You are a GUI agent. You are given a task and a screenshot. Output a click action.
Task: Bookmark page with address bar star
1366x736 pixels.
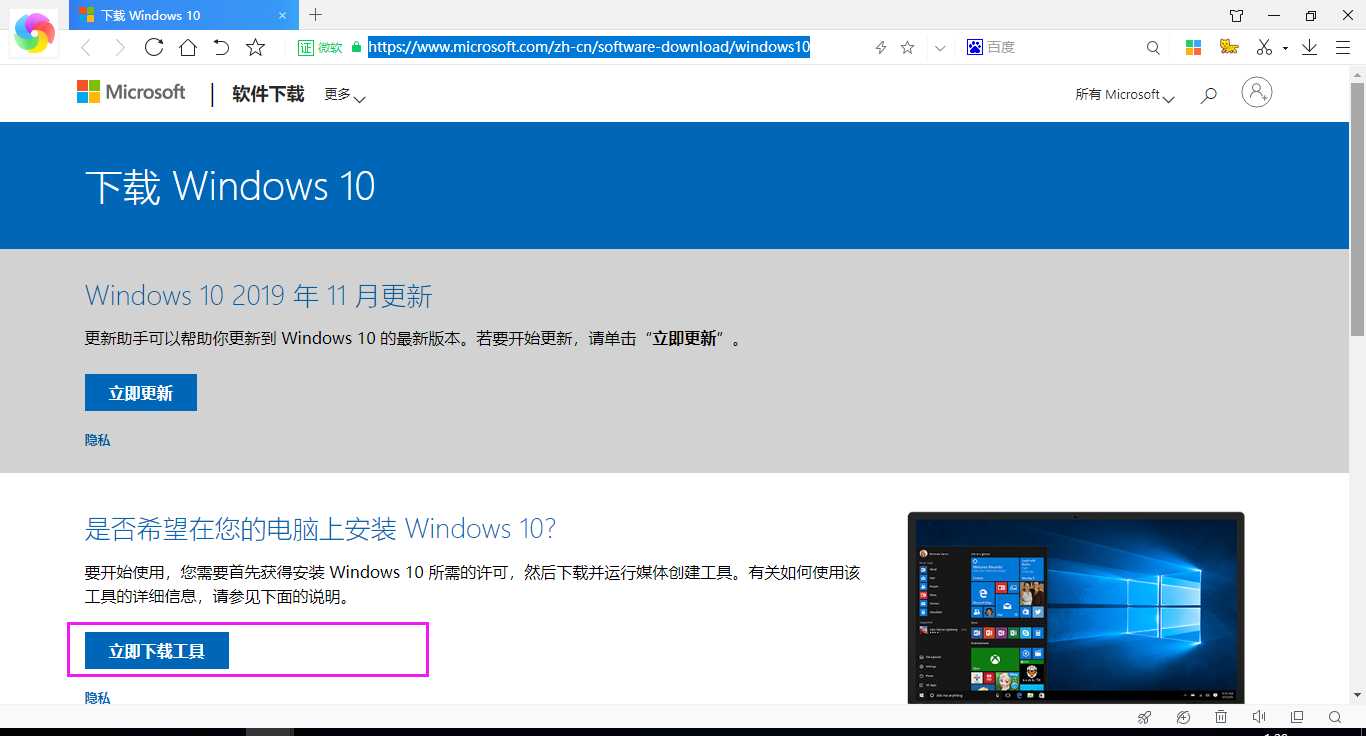(x=908, y=47)
